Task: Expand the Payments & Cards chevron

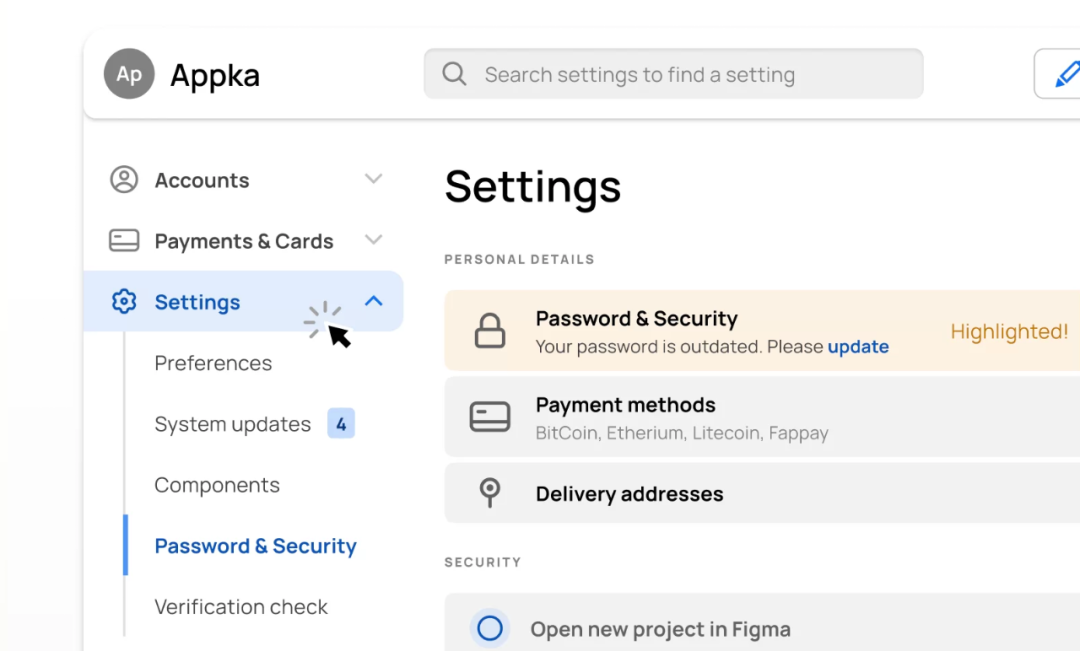Action: [373, 241]
